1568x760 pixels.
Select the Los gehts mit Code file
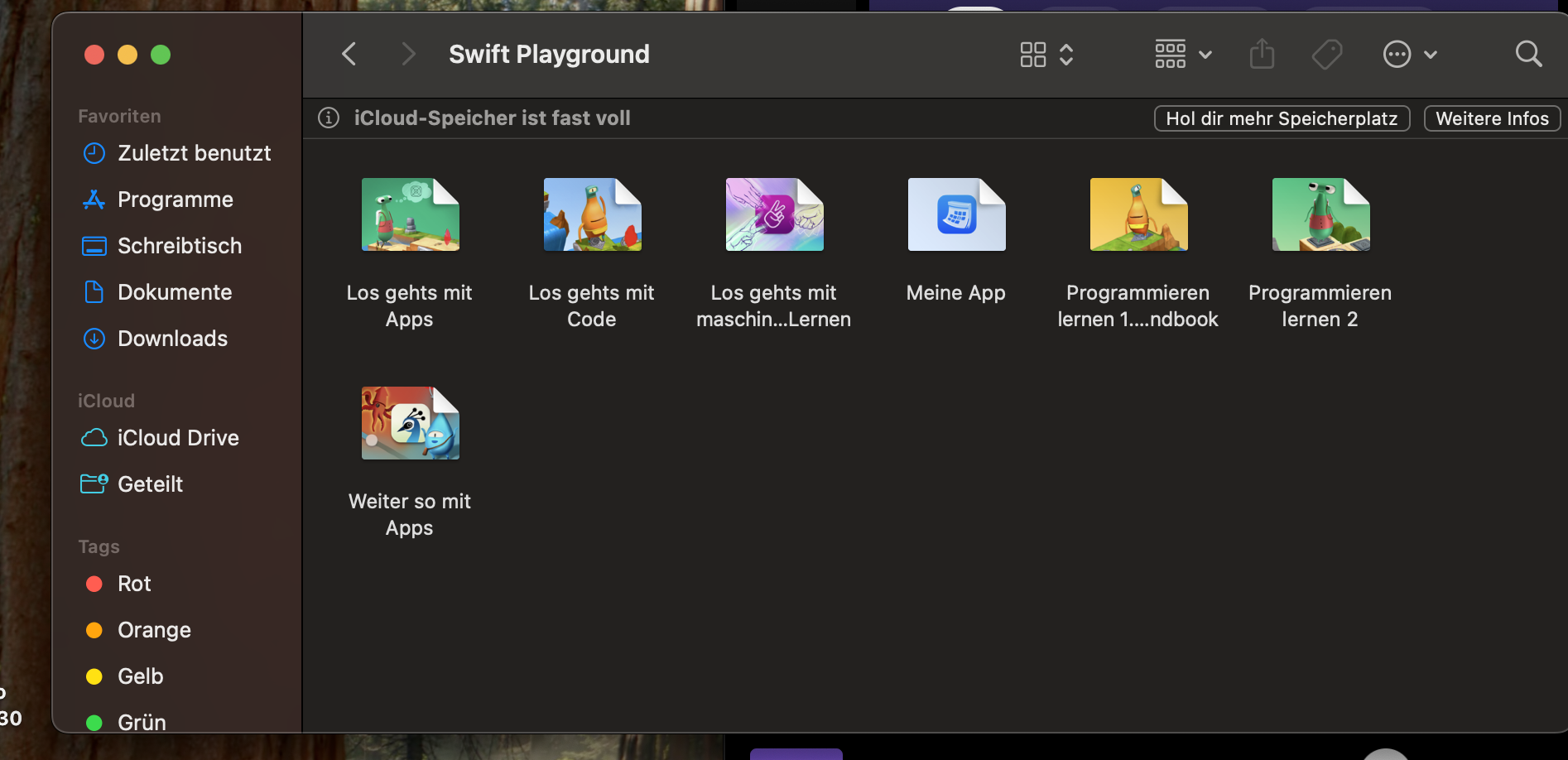coord(592,215)
